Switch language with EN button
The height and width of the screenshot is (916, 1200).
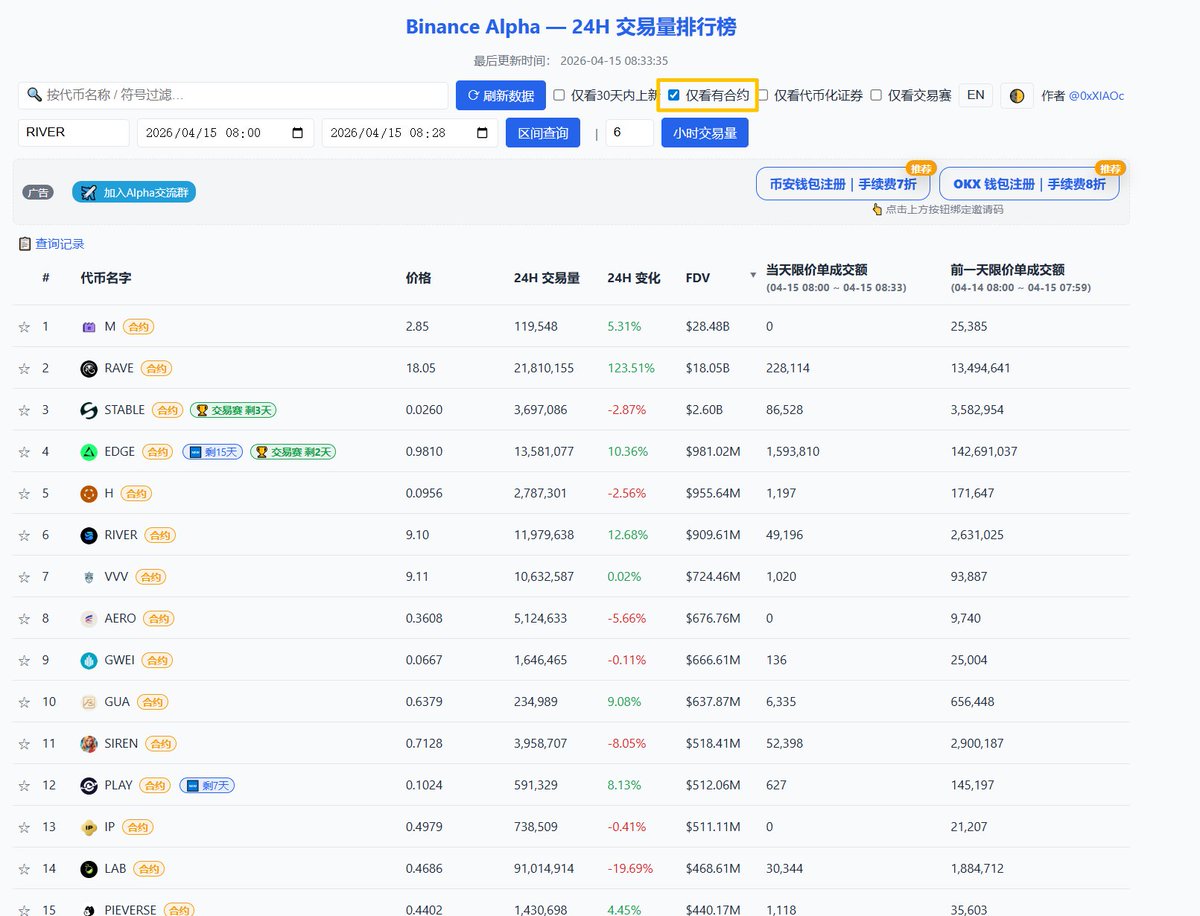[976, 96]
